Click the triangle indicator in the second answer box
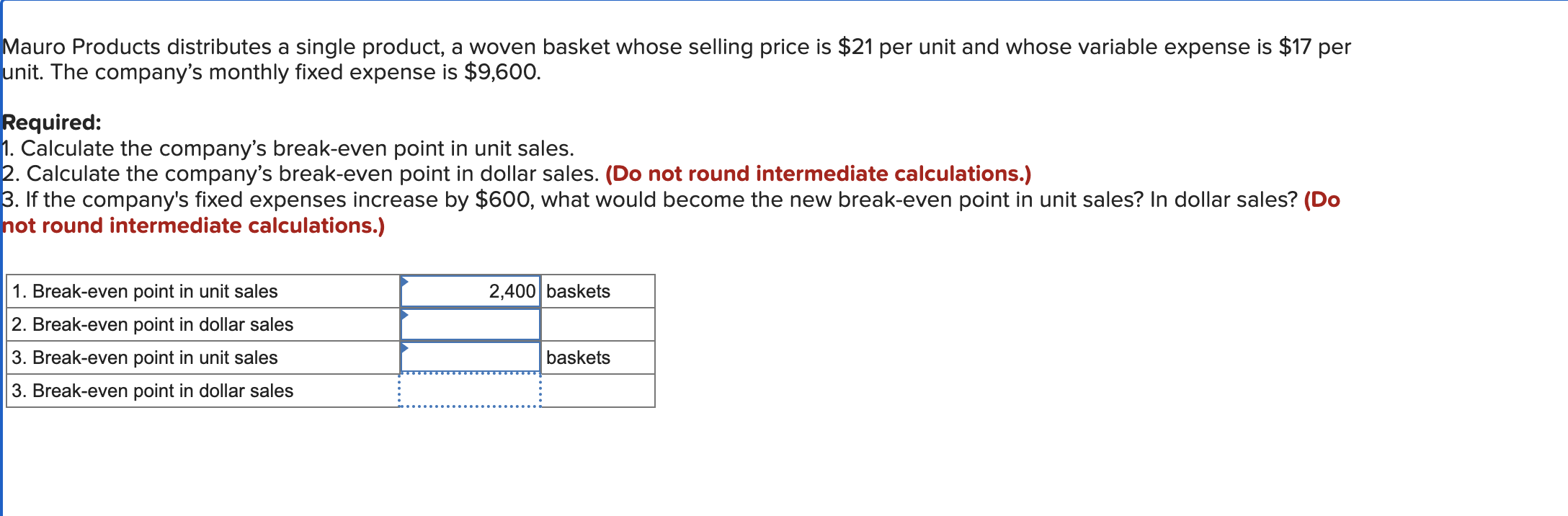Viewport: 1568px width, 516px height. (x=406, y=316)
